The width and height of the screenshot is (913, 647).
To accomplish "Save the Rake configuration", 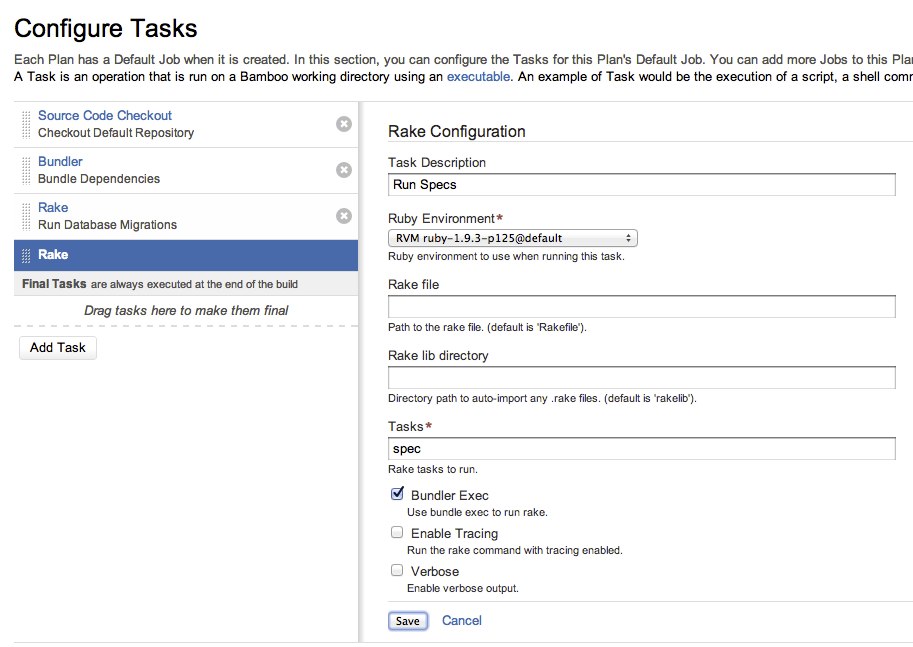I will [x=408, y=621].
